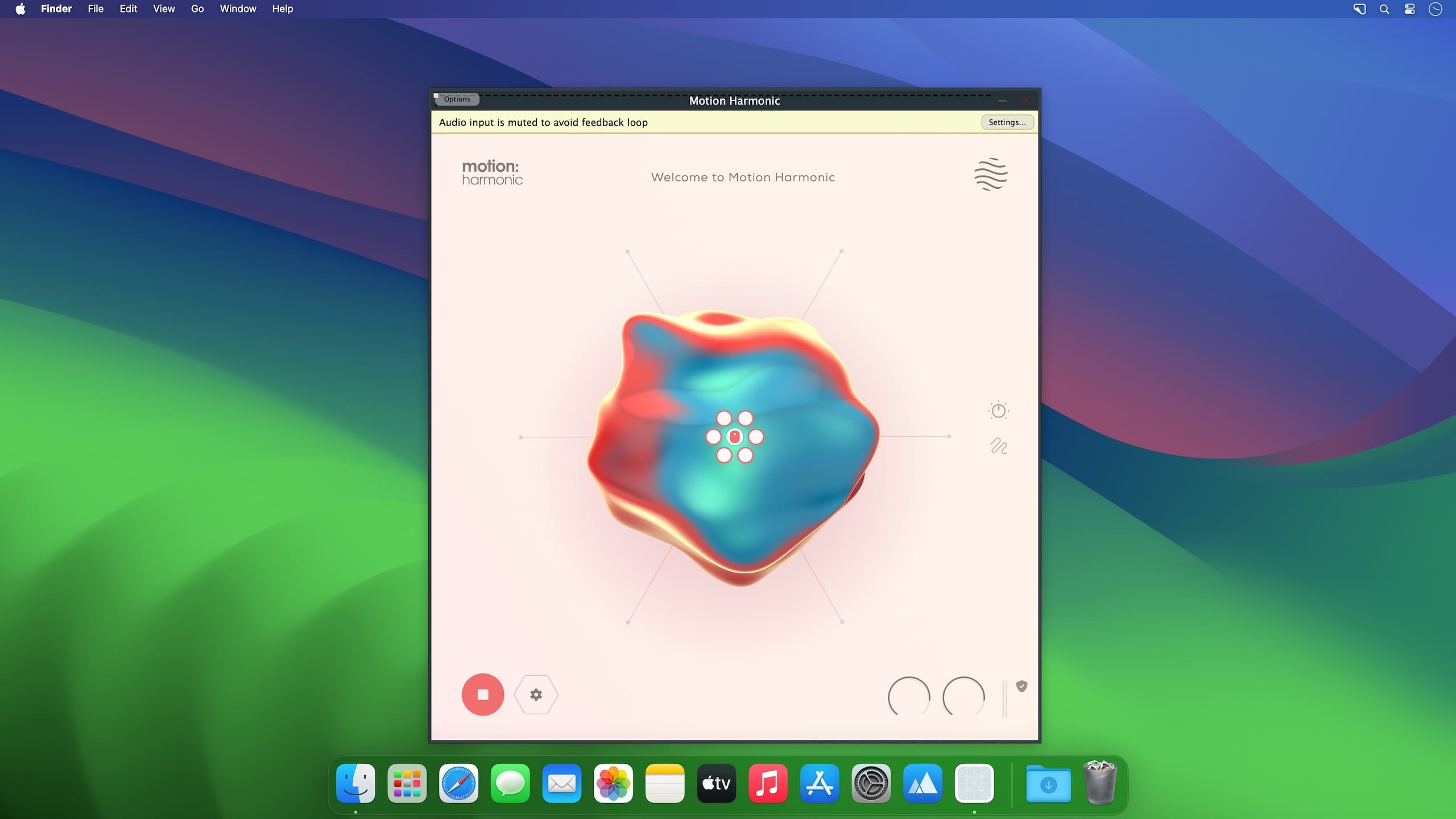The width and height of the screenshot is (1456, 819).
Task: Click the motion: harmonic logo
Action: (x=492, y=173)
